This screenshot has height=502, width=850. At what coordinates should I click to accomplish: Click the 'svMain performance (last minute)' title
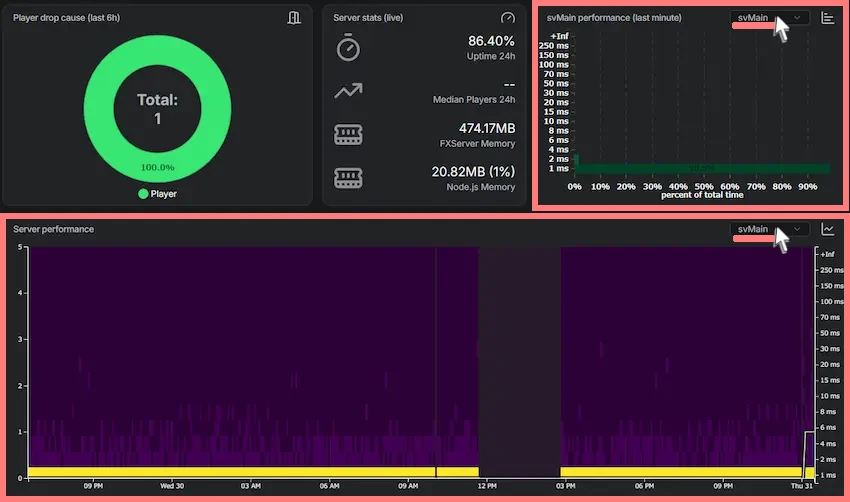coord(614,18)
